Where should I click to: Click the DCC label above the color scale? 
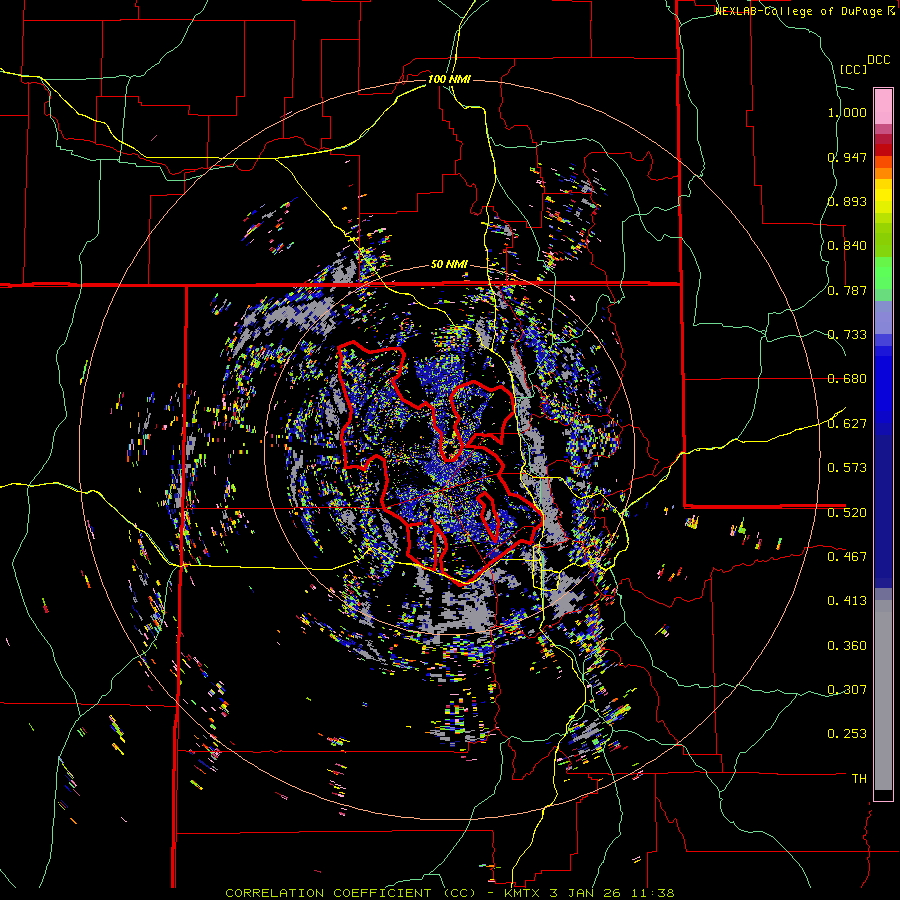point(878,60)
